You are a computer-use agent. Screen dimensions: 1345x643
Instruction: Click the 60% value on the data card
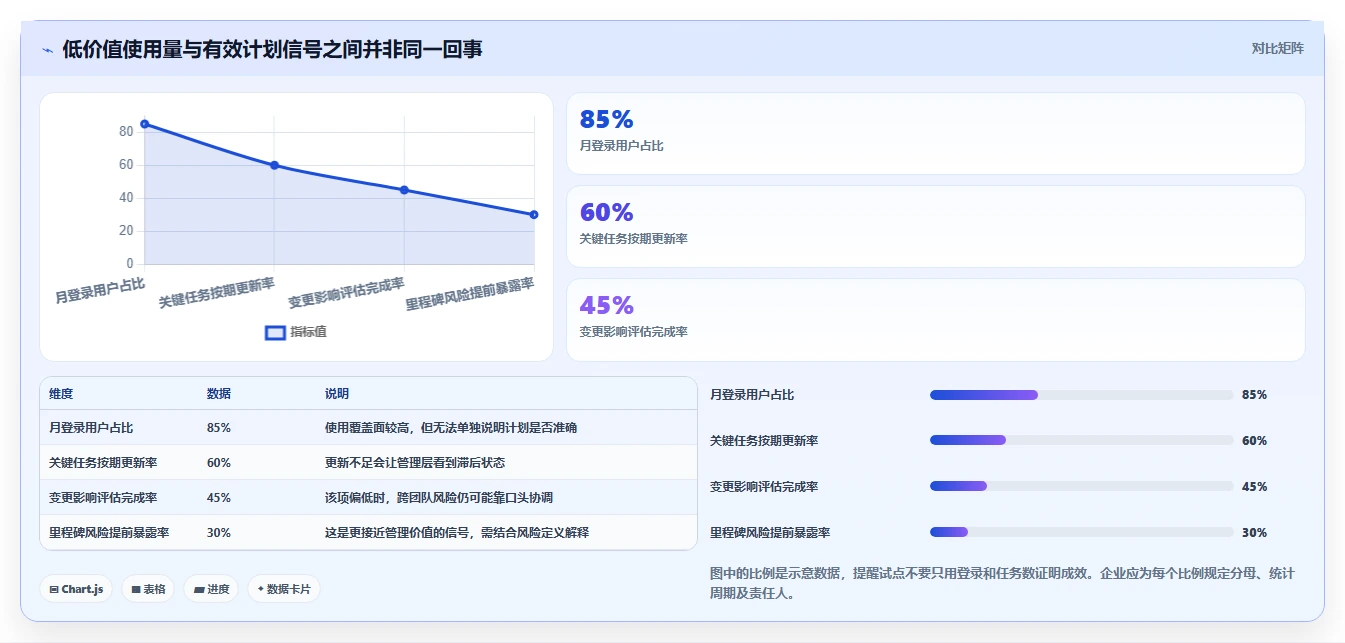coord(606,212)
